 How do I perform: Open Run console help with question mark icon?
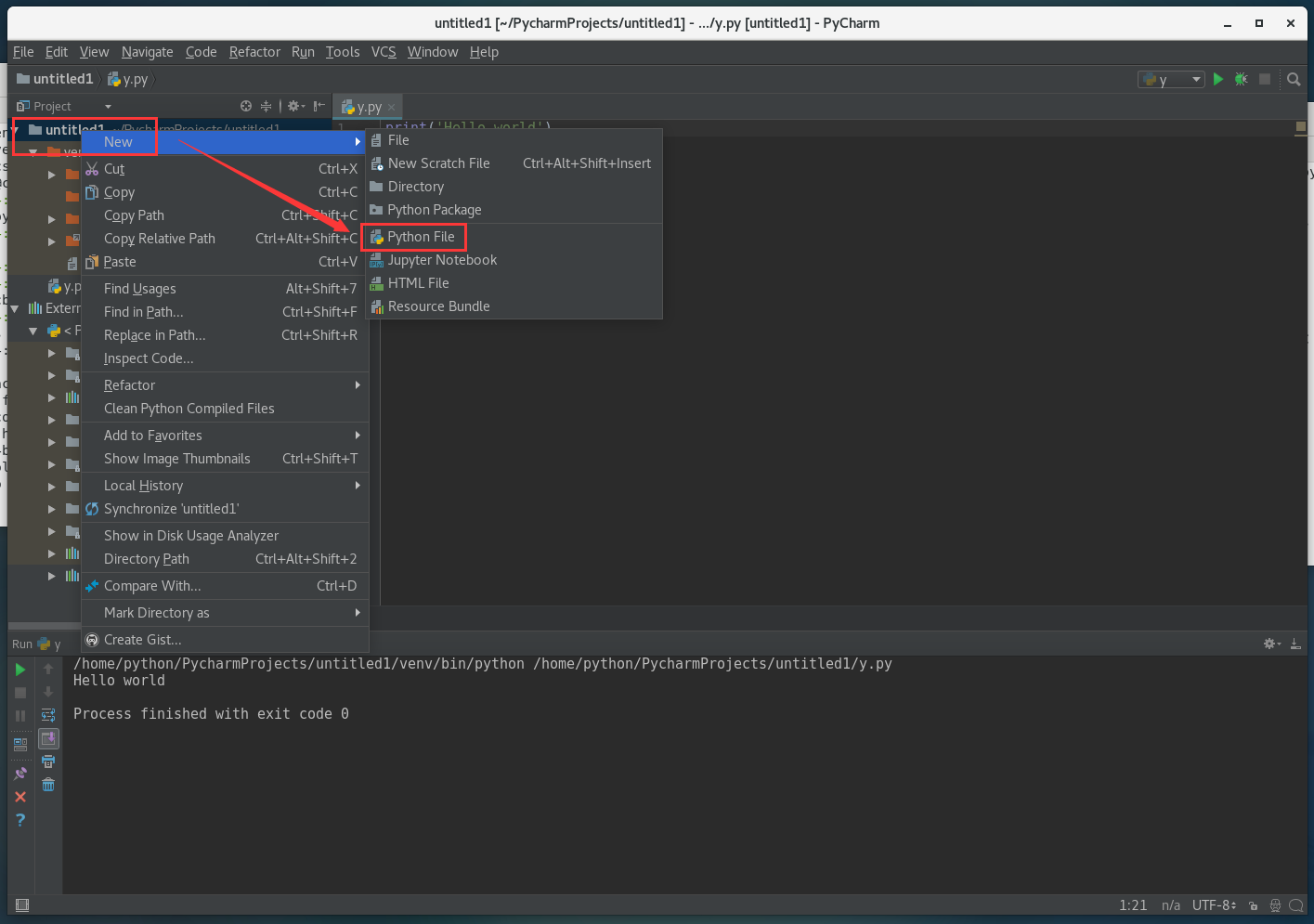20,819
